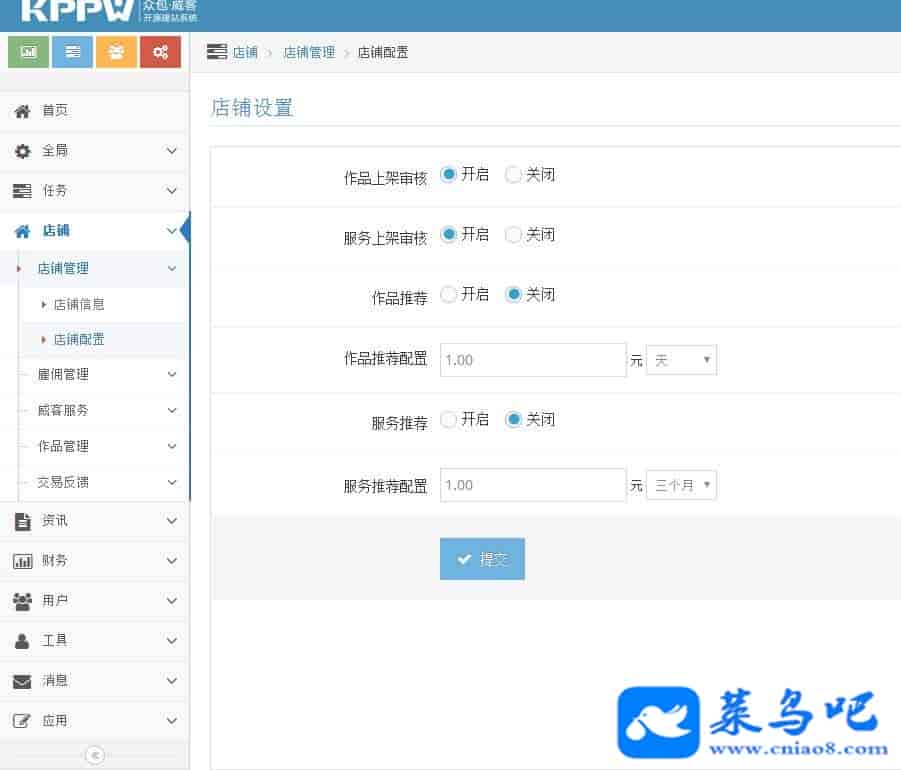Set 作品上架审核 to 关闭
The height and width of the screenshot is (770, 901).
(514, 175)
